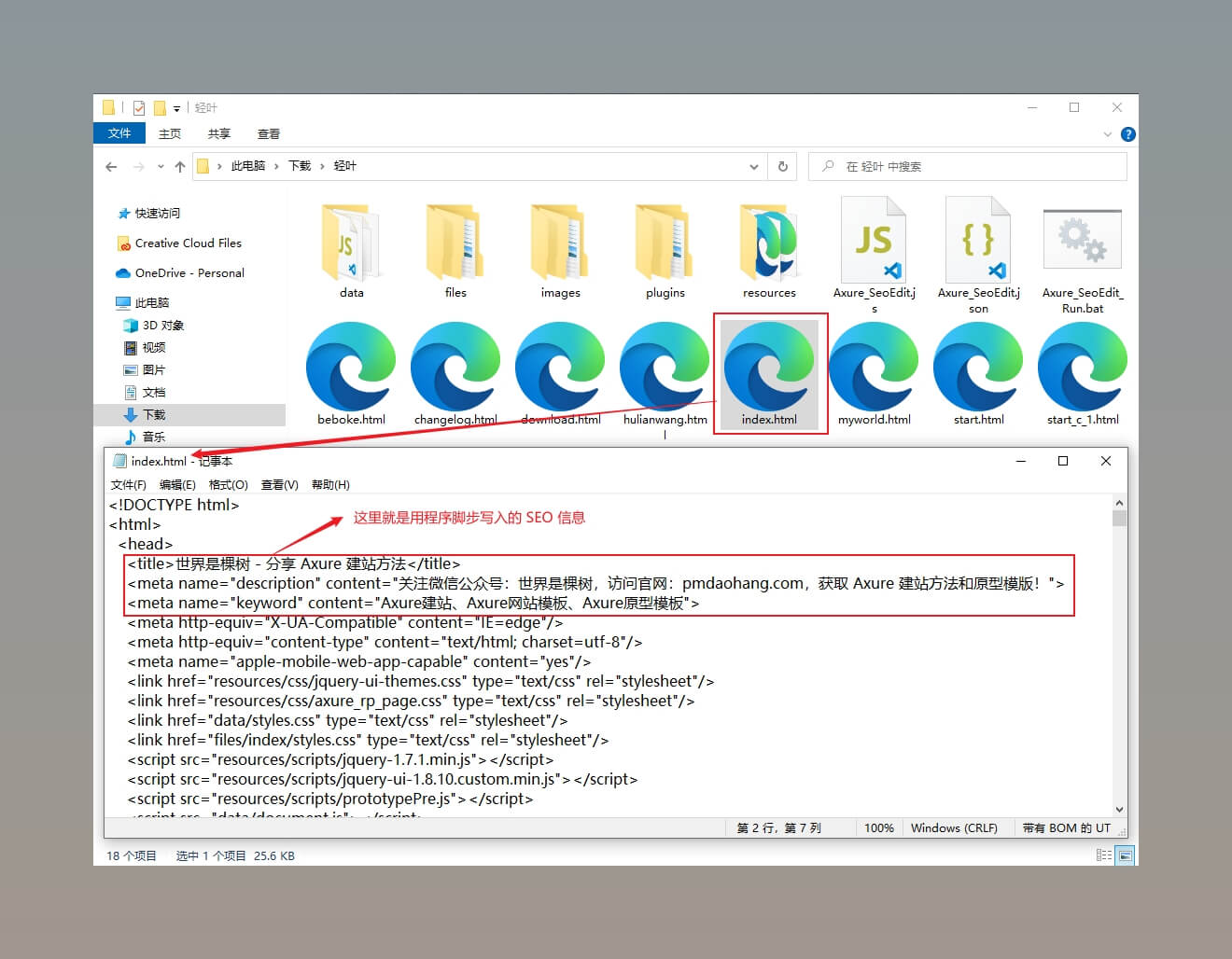Click the chevron after 此电脑 in address bar

click(x=276, y=166)
